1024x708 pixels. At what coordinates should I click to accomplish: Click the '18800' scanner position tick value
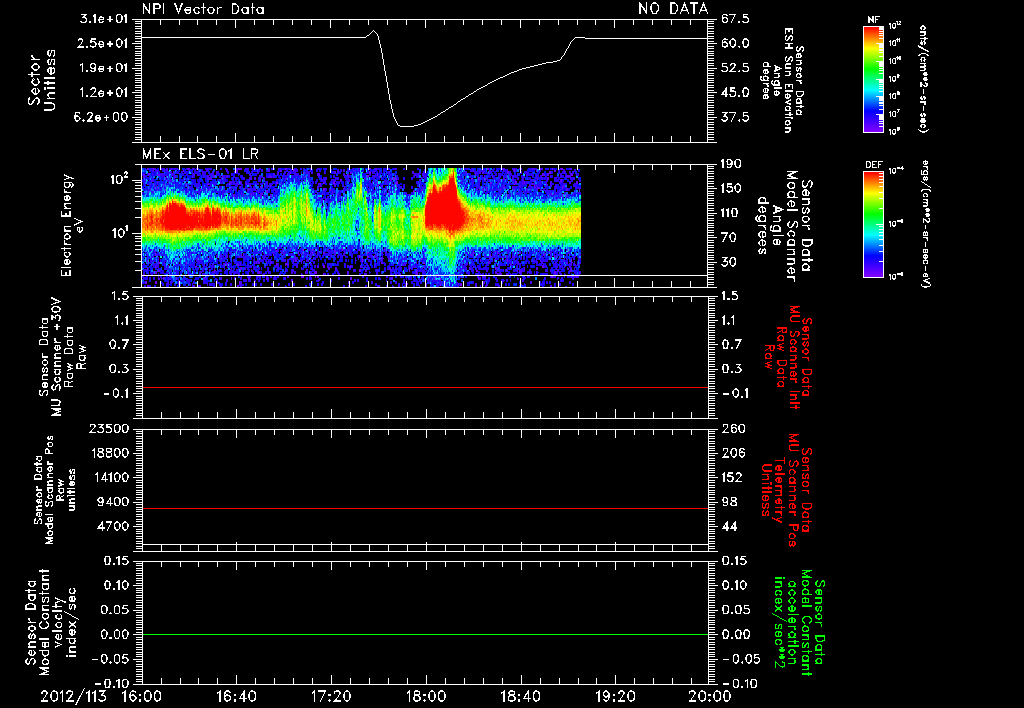(108, 453)
